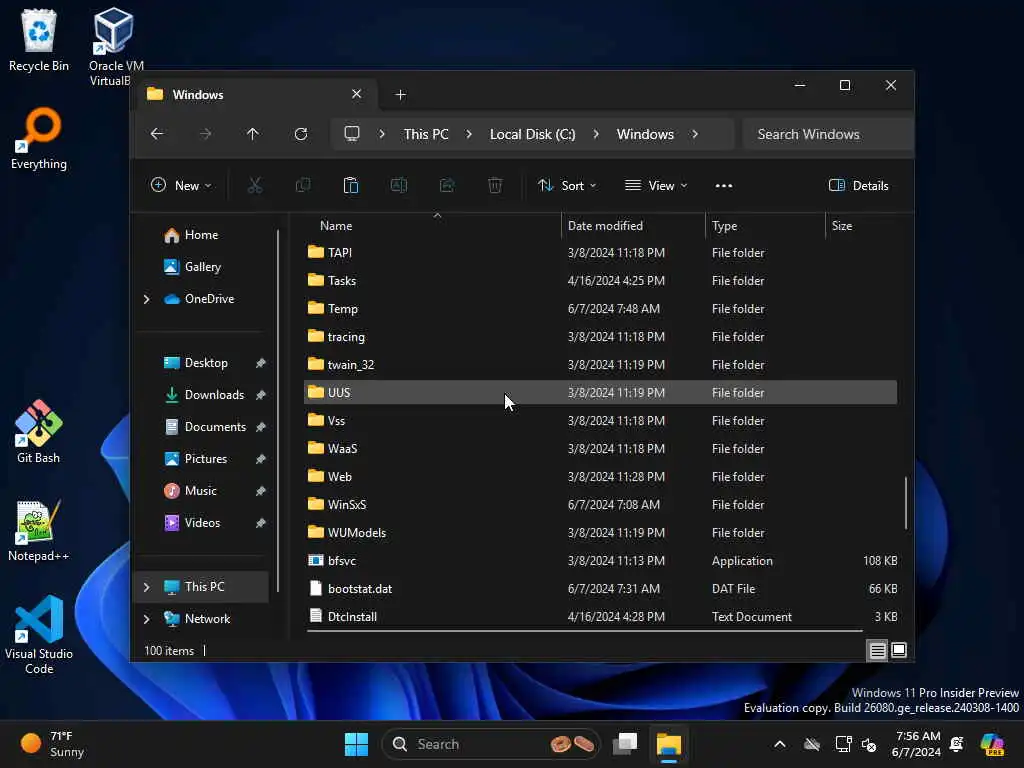Switch to large thumbnails view icon in status bar
Viewport: 1024px width, 768px height.
click(x=899, y=650)
